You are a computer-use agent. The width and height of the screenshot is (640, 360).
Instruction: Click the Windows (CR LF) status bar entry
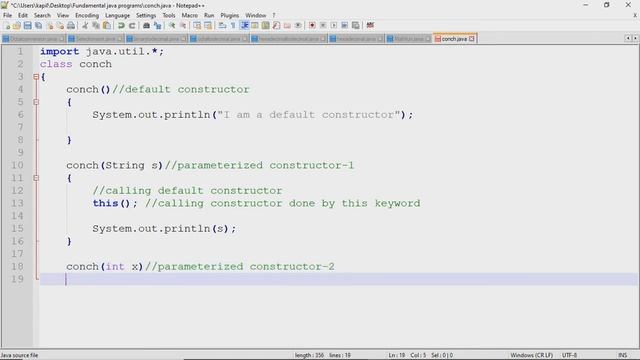(x=531, y=355)
